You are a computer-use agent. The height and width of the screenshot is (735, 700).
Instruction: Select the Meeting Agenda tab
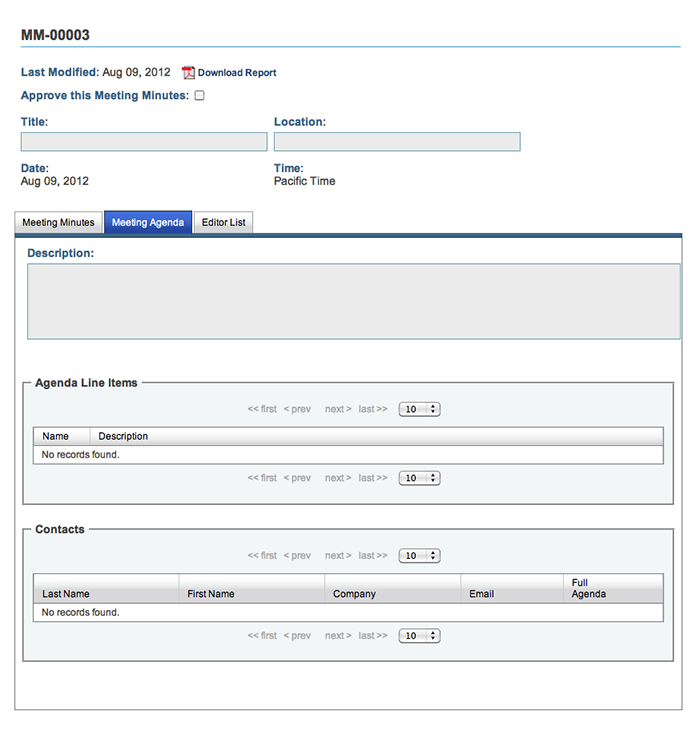pos(148,222)
